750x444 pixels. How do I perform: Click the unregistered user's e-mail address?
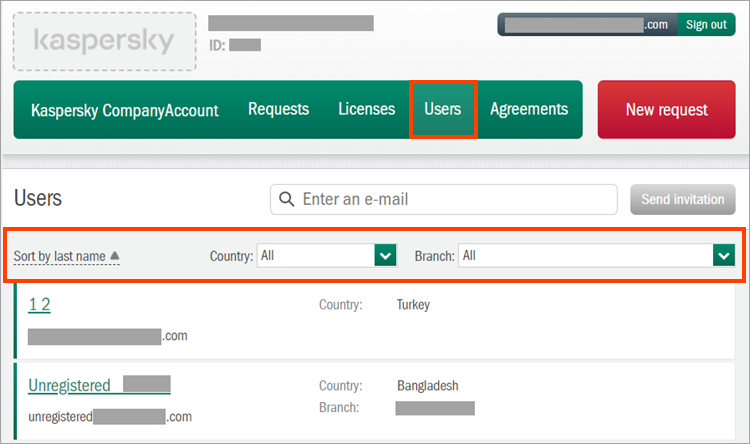coord(110,417)
